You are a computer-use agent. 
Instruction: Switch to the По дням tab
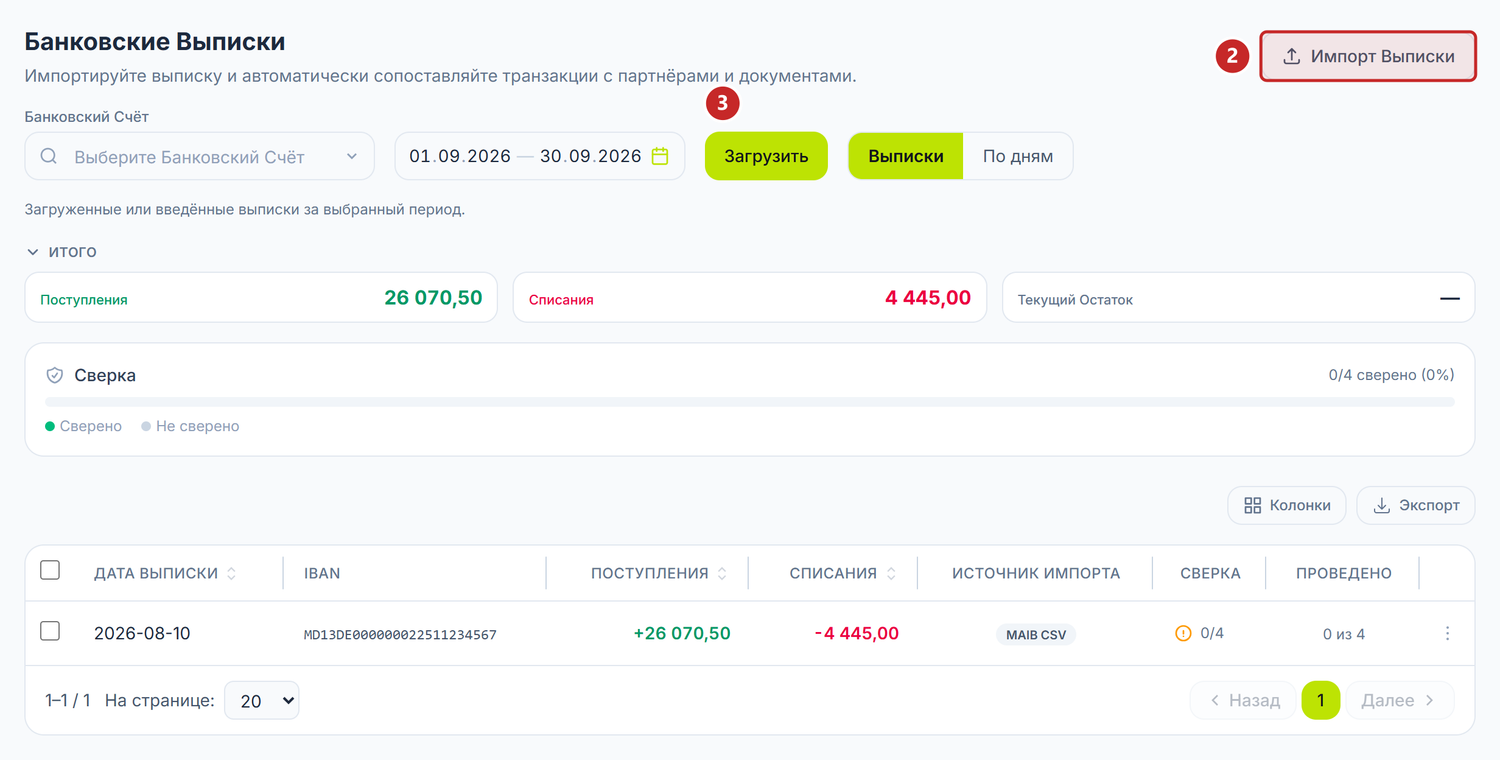click(1018, 156)
